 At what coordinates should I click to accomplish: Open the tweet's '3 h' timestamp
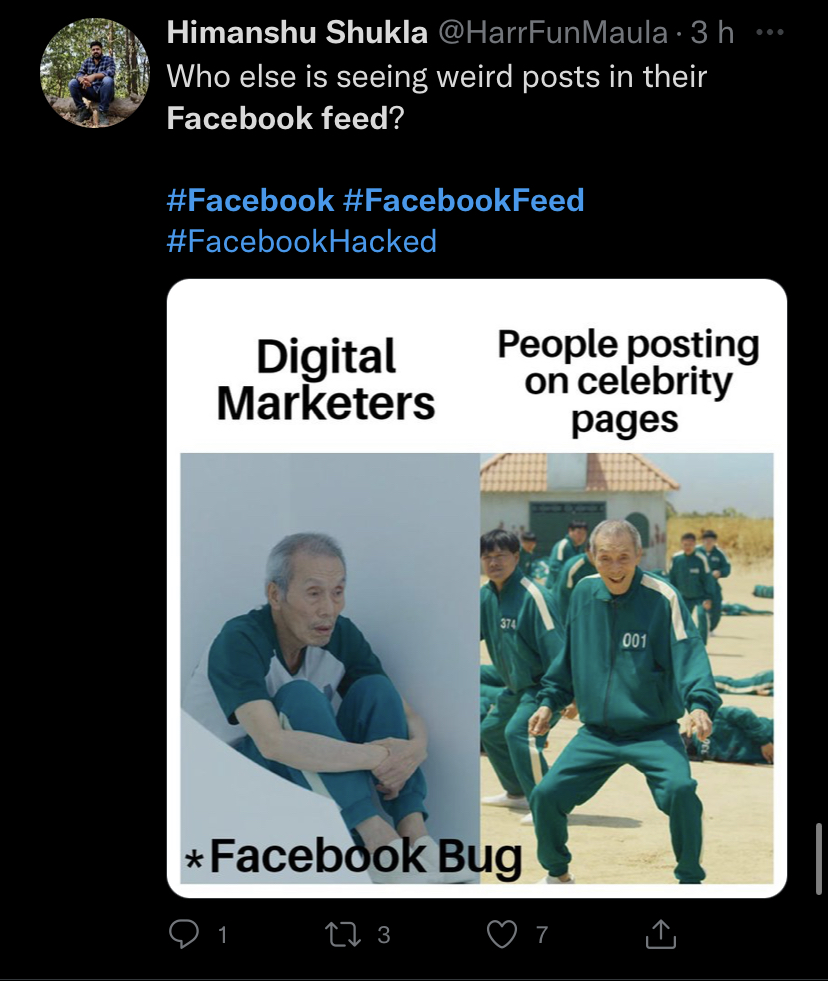(712, 33)
